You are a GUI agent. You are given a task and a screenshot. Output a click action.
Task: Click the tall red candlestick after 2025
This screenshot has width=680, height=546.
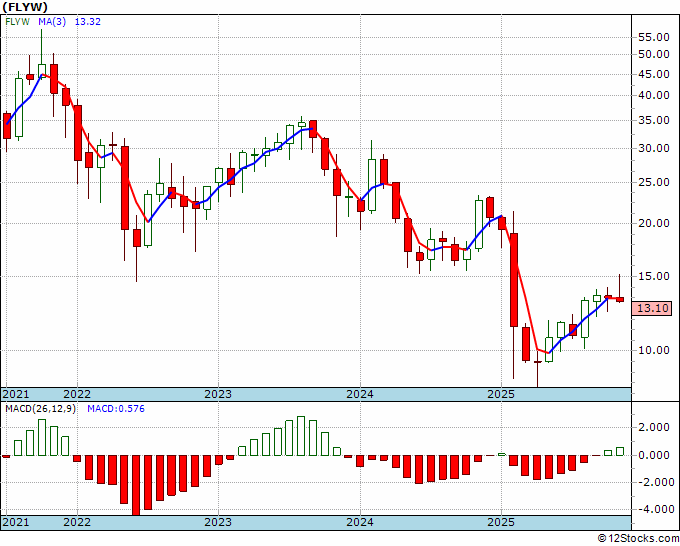click(514, 280)
